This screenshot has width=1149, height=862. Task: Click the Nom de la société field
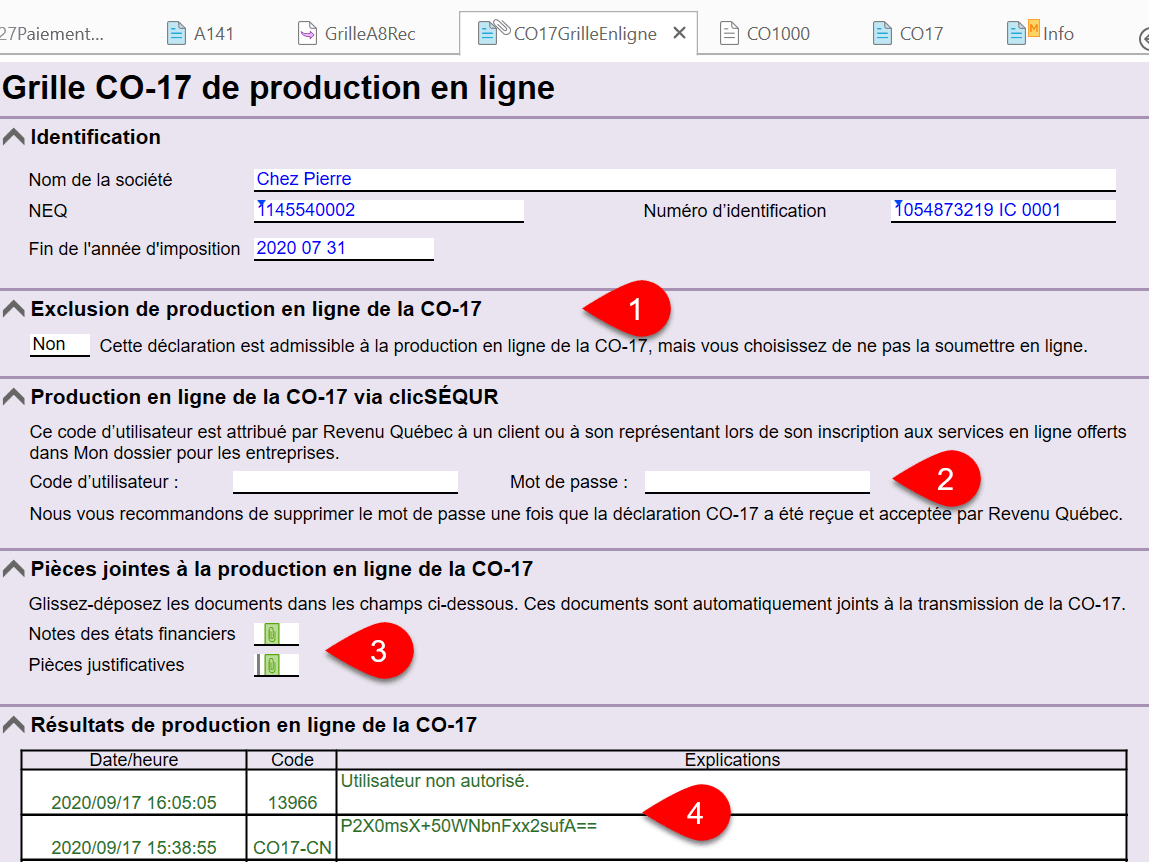pyautogui.click(x=684, y=180)
